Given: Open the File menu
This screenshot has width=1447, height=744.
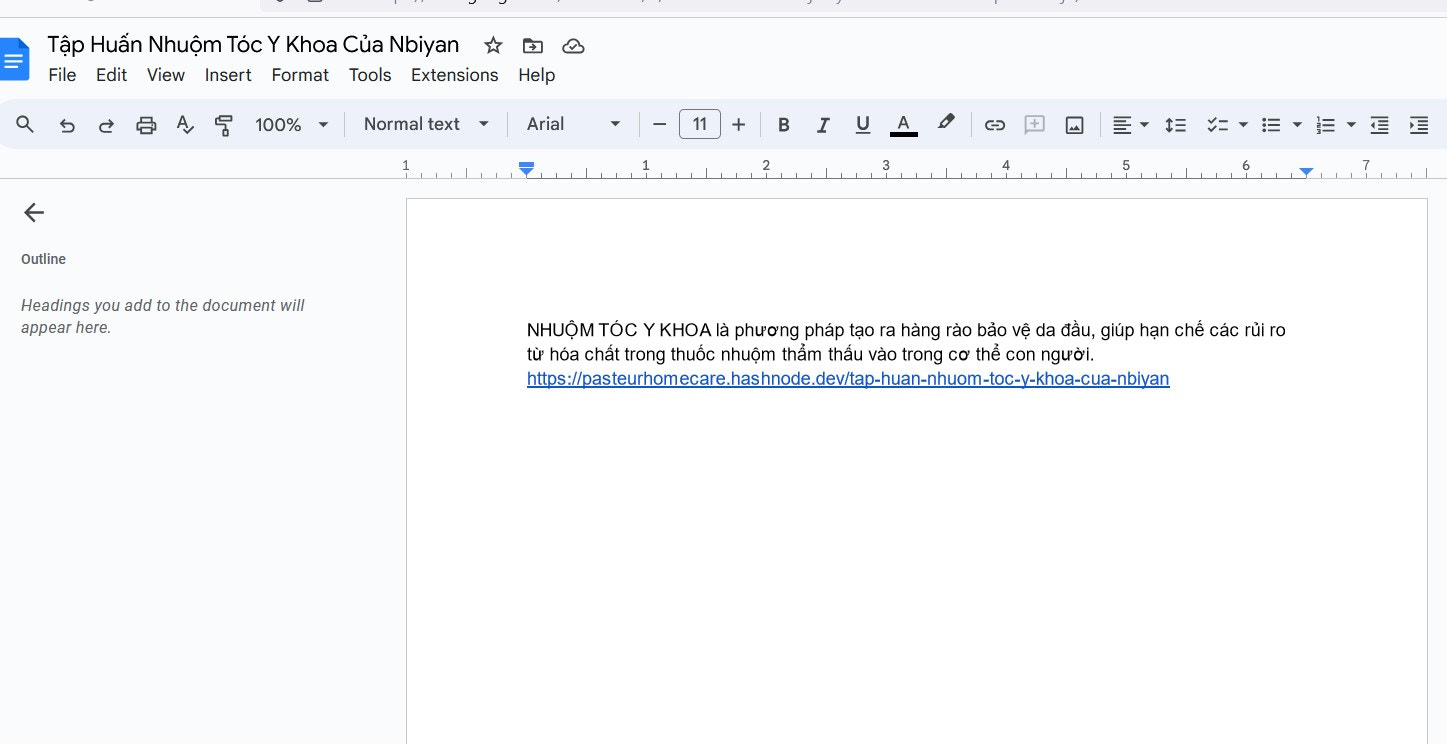Looking at the screenshot, I should [x=62, y=75].
